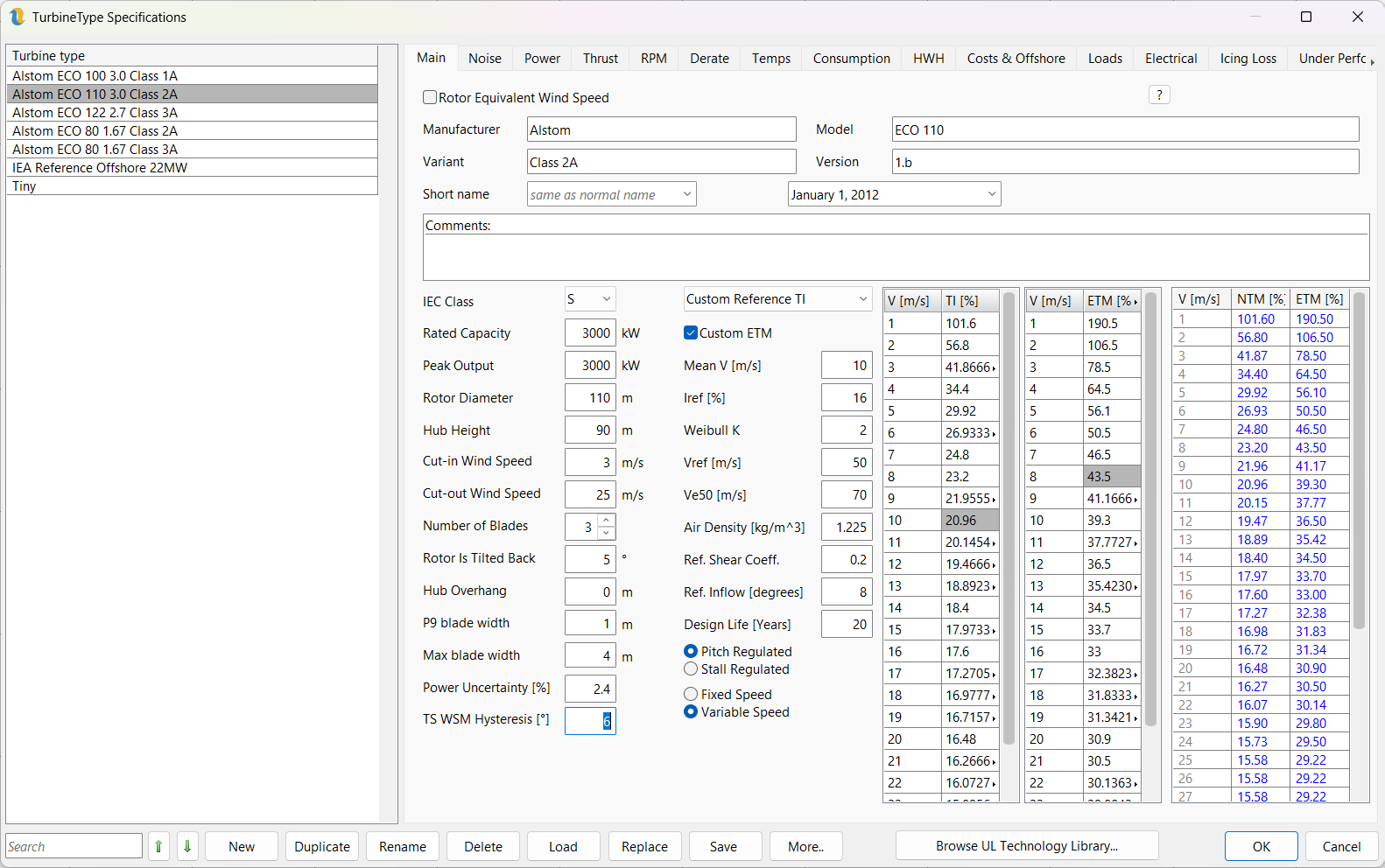This screenshot has height=868, width=1385.
Task: Open the Costs & Offshore tab
Action: point(1016,59)
